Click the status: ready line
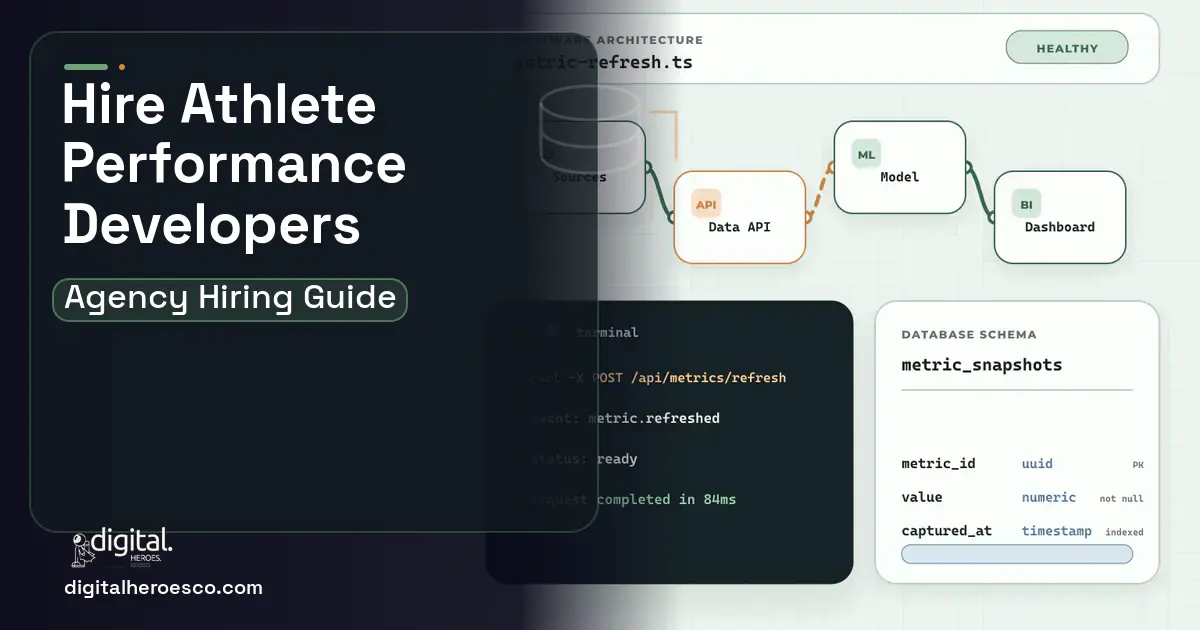This screenshot has height=630, width=1200. click(584, 459)
